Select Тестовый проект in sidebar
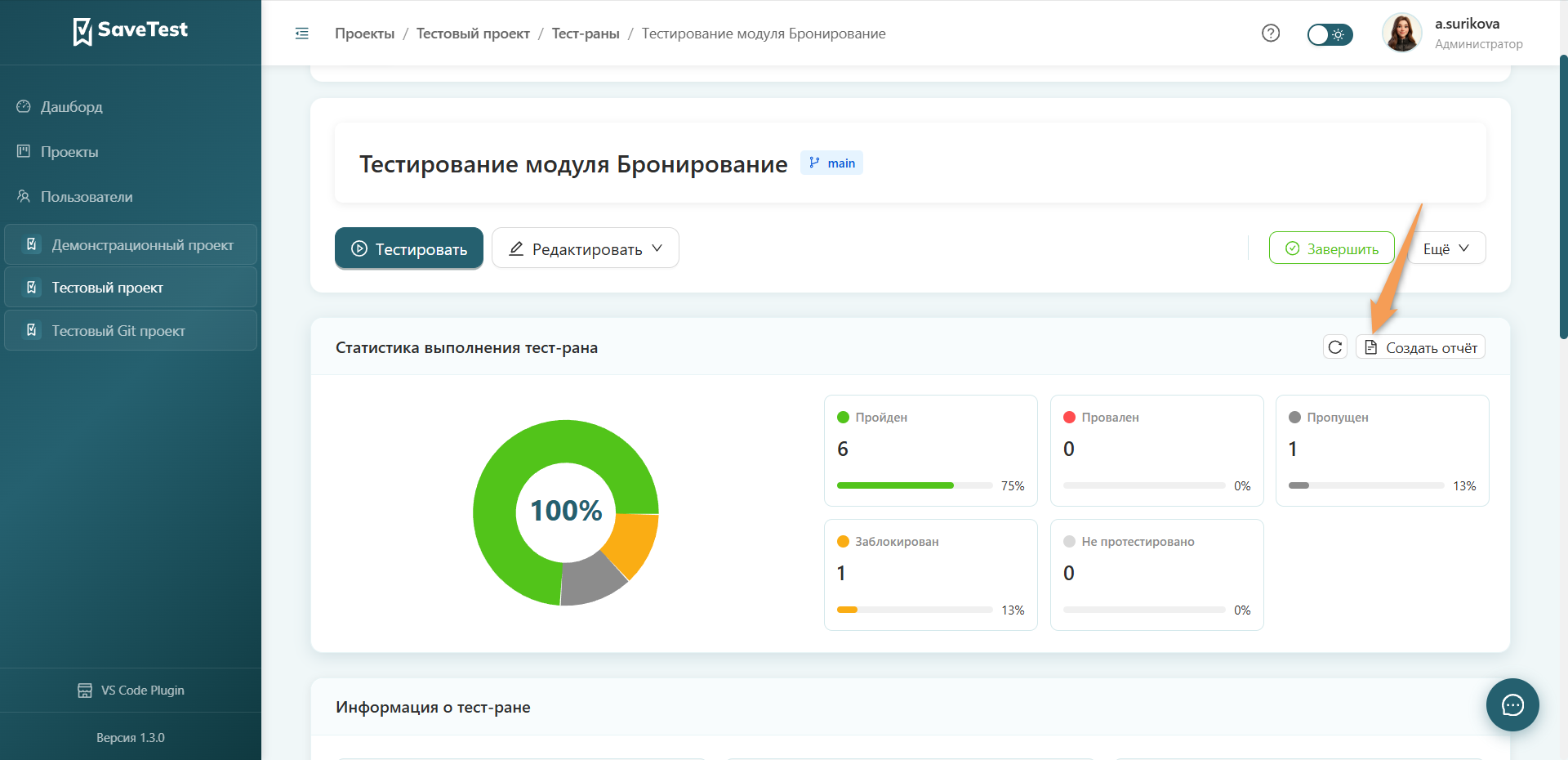1568x760 pixels. click(131, 288)
